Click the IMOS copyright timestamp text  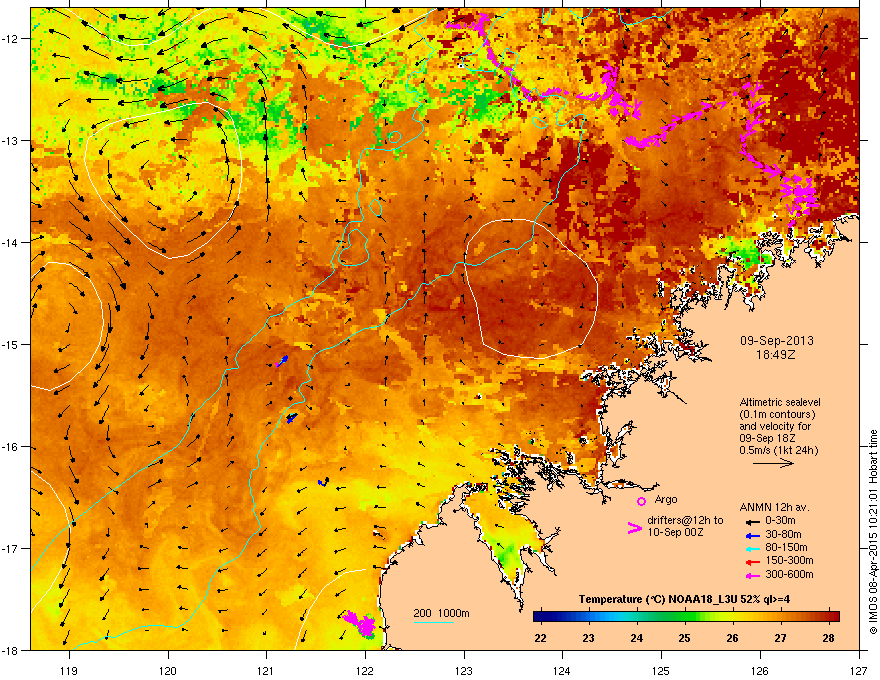pyautogui.click(x=873, y=532)
